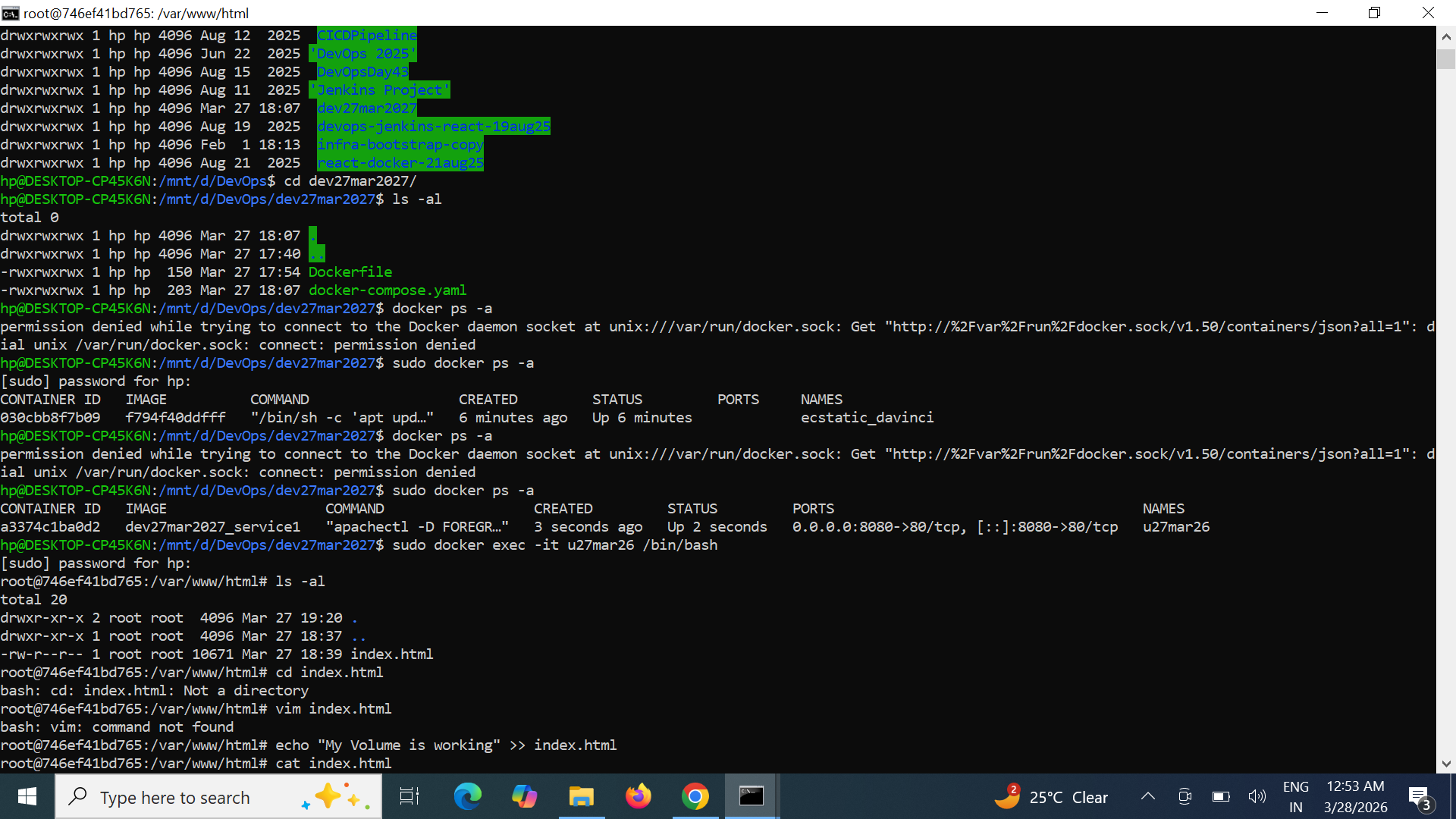Expand the hidden system tray icons chevron
1456x819 pixels.
pyautogui.click(x=1148, y=796)
